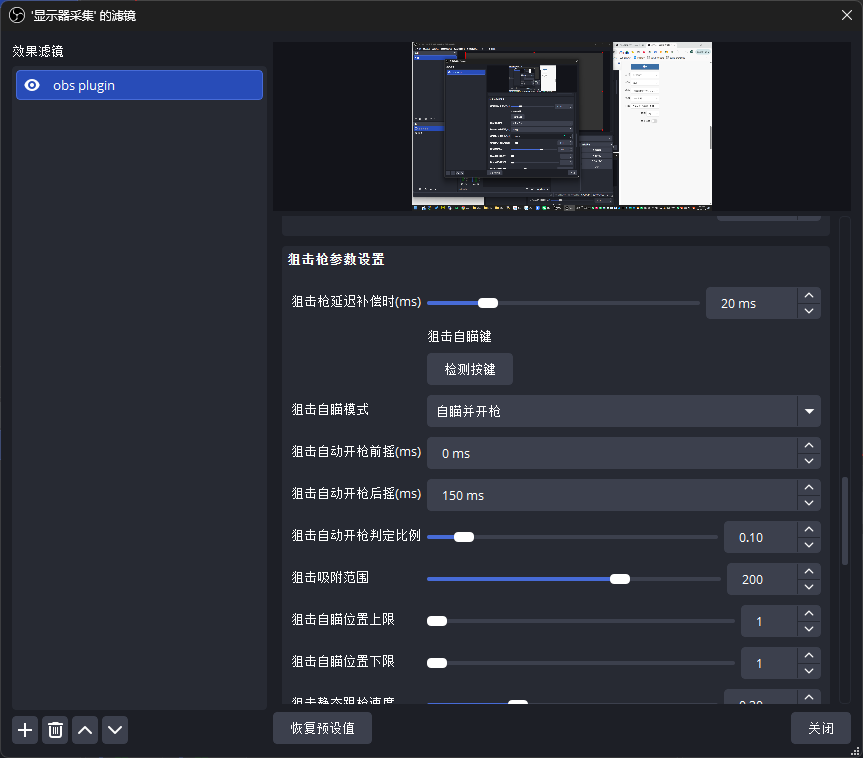Click the display capture preview thumbnail
This screenshot has height=758, width=863.
pyautogui.click(x=562, y=126)
